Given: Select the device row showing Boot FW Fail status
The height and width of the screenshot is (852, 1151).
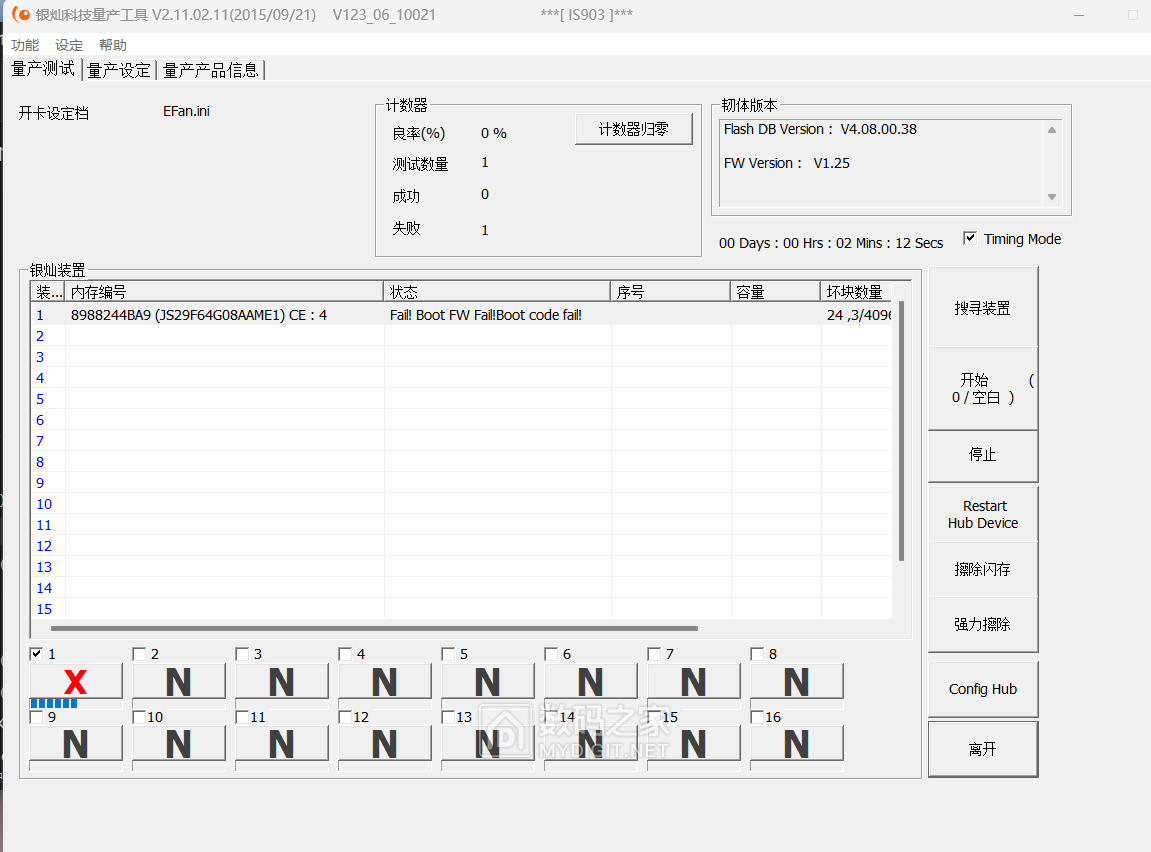Looking at the screenshot, I should point(400,314).
